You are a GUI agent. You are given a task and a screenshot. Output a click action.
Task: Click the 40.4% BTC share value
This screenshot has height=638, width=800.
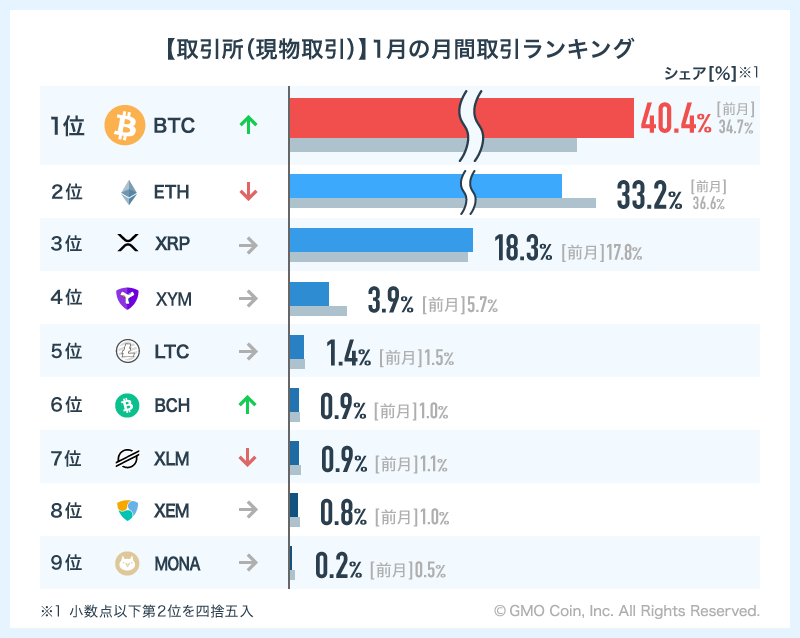(x=676, y=120)
